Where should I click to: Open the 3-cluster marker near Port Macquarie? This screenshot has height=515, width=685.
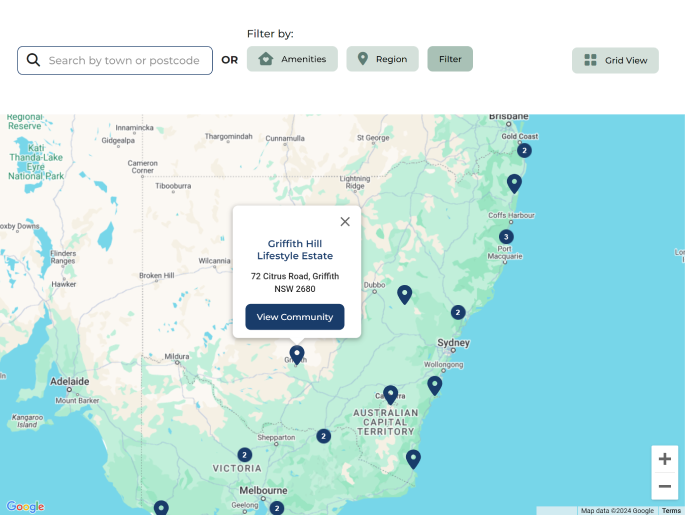coord(506,237)
